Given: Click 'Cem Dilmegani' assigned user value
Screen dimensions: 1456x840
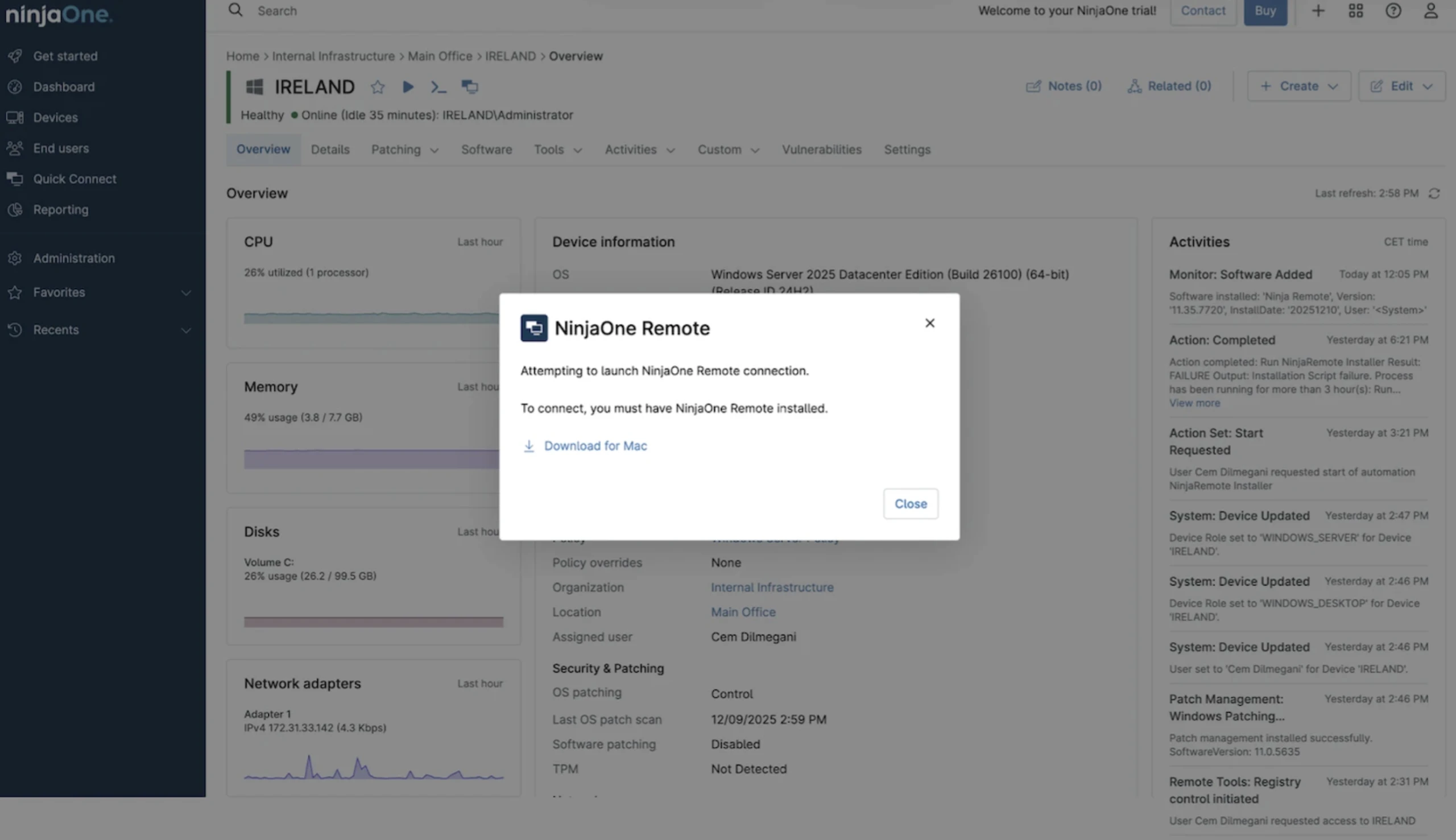Looking at the screenshot, I should 754,637.
